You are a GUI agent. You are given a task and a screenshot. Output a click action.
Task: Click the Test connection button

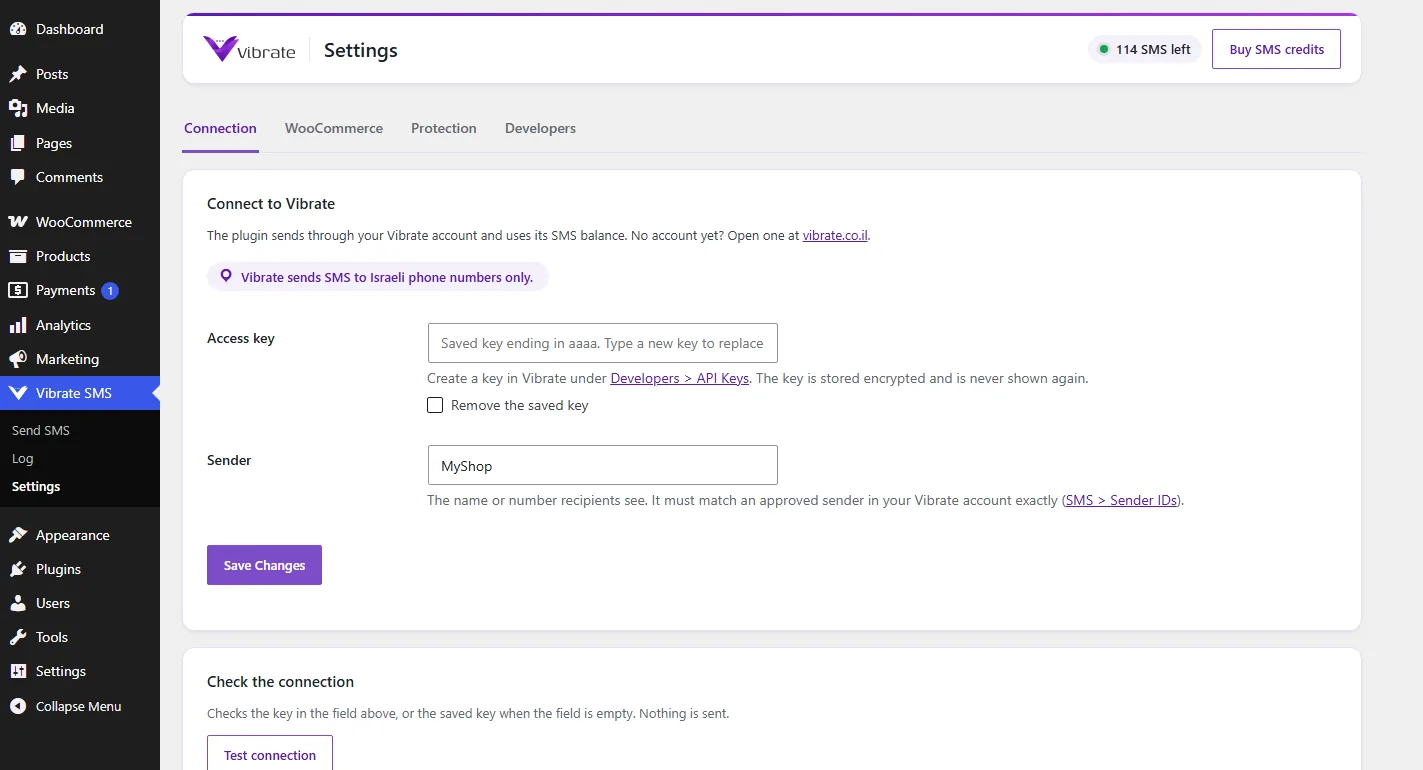tap(270, 755)
